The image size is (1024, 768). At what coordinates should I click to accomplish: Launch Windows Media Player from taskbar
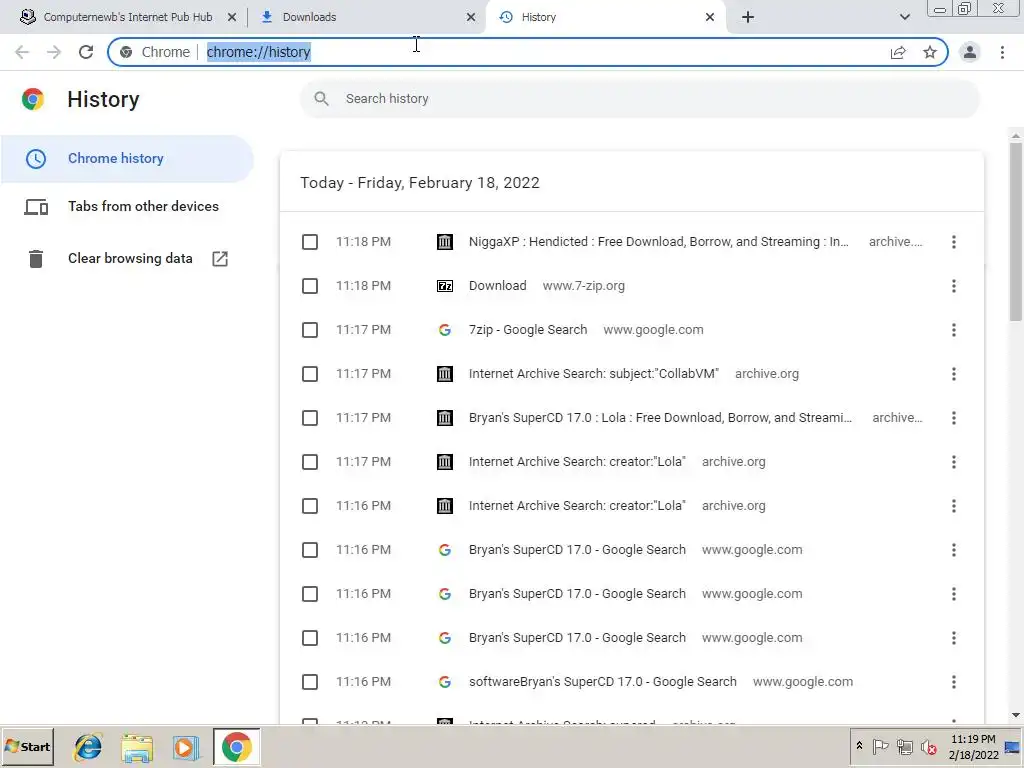pyautogui.click(x=185, y=747)
